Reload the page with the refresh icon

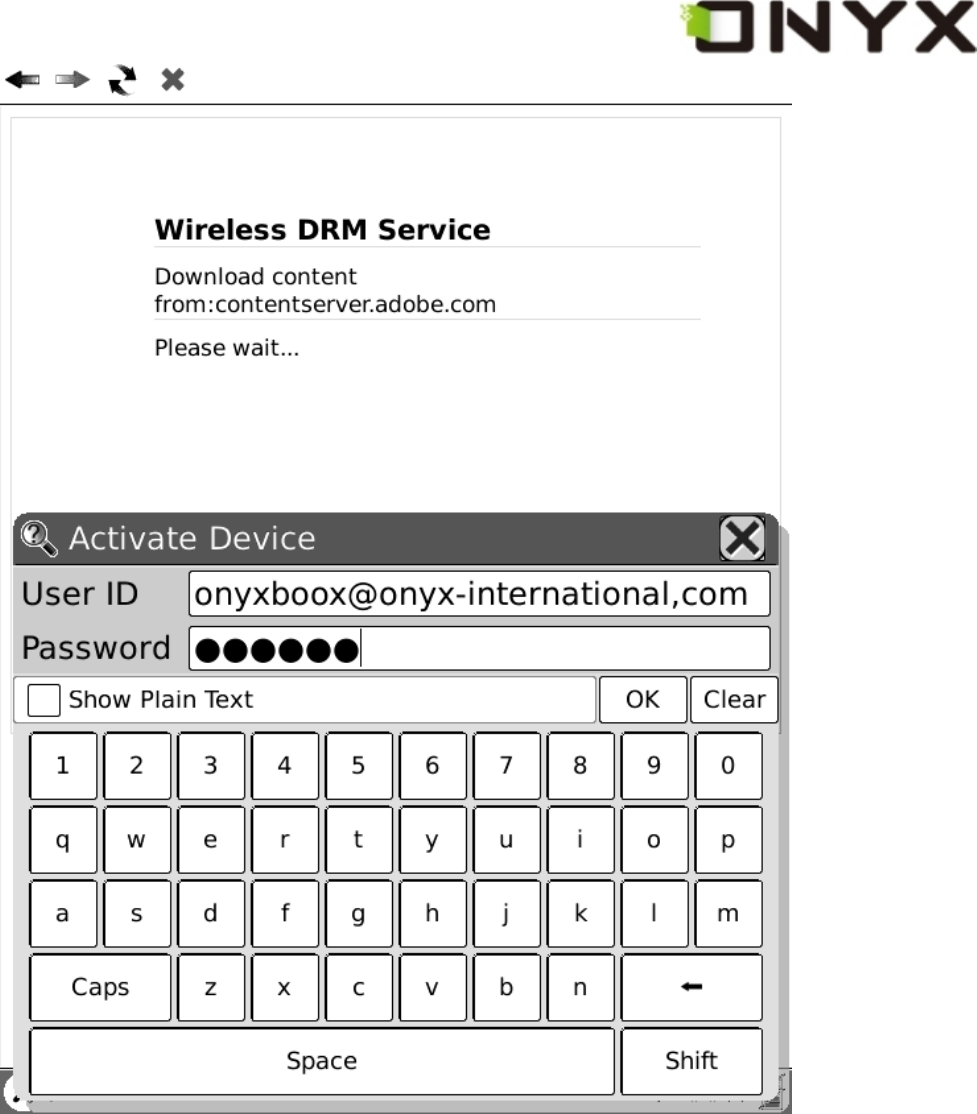[x=122, y=80]
